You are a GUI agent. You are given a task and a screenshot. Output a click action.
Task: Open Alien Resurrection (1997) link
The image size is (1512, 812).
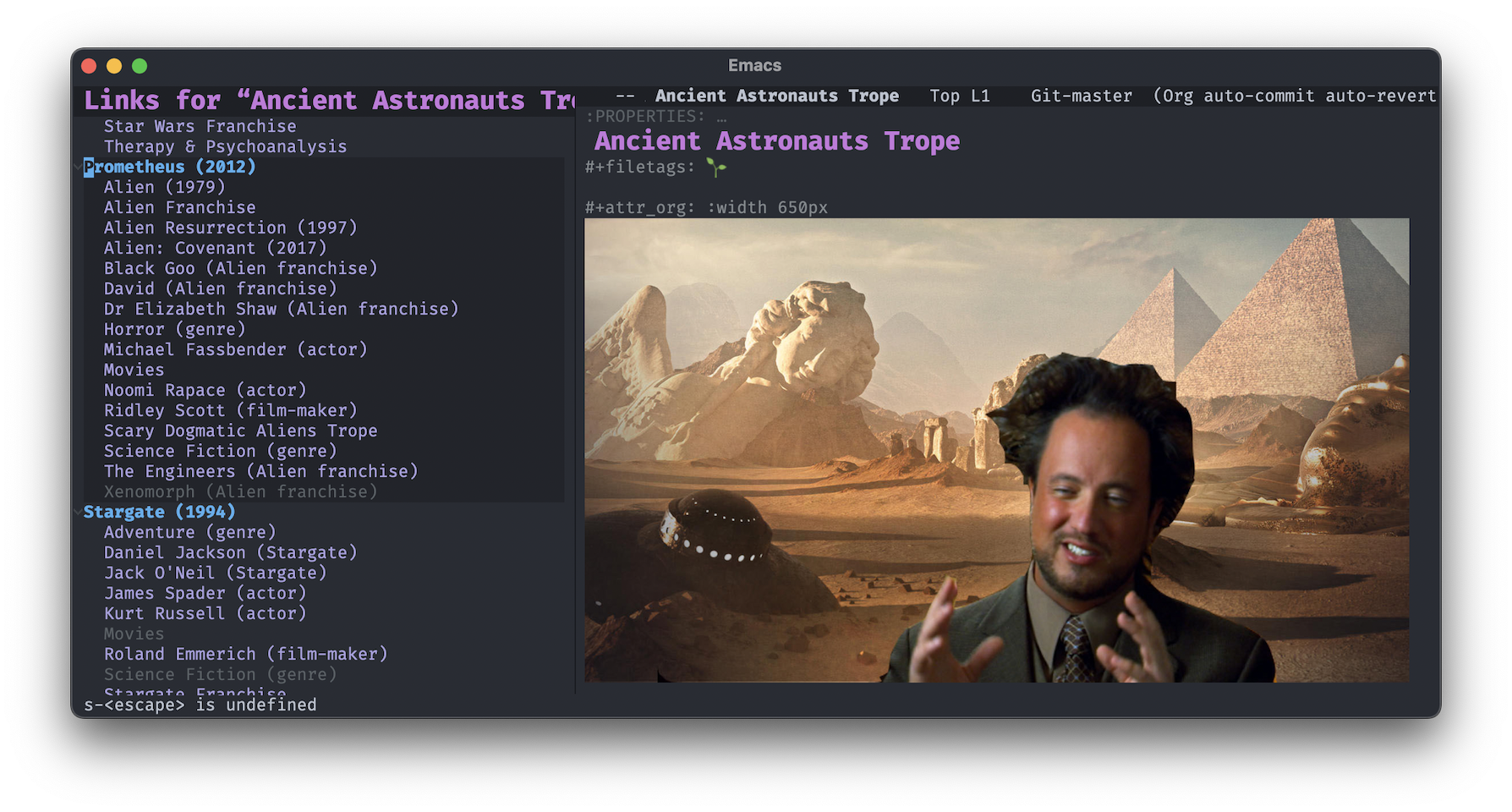click(x=231, y=228)
